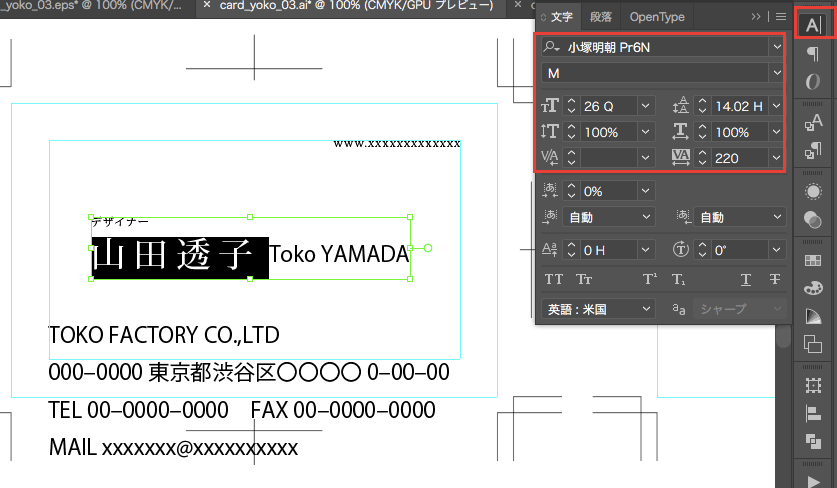The height and width of the screenshot is (488, 837).
Task: Switch to the 段落 tab
Action: pos(601,17)
